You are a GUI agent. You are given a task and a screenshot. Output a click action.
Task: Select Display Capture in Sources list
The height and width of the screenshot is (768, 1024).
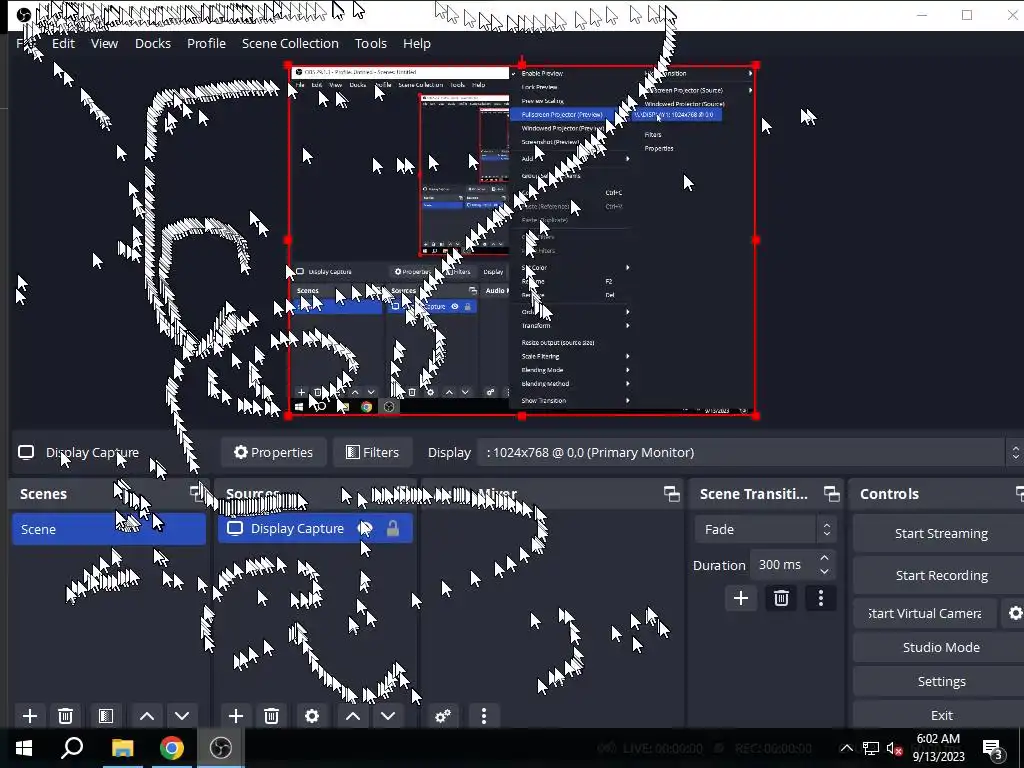pos(315,528)
